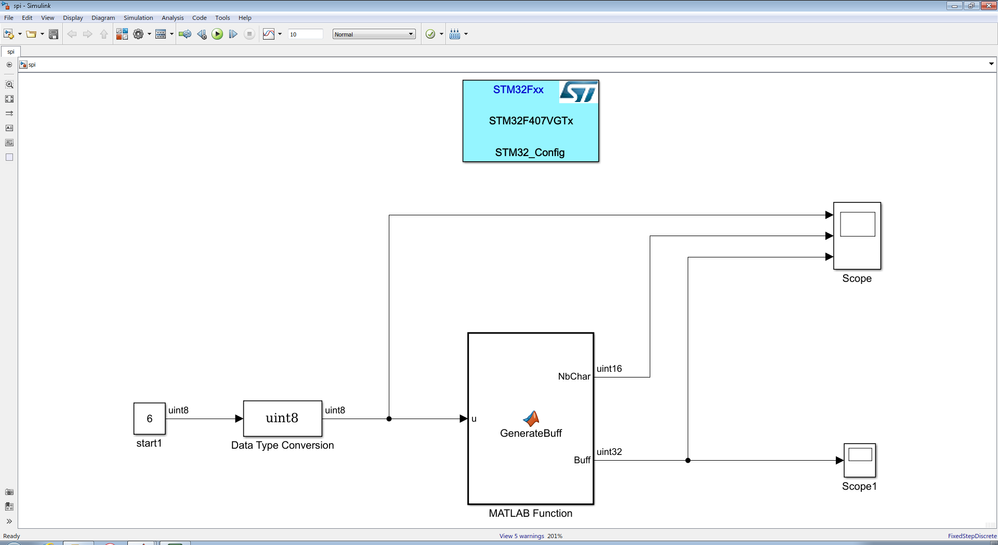Open Model Configuration Parameters gear icon
This screenshot has height=545, width=998.
(x=138, y=34)
